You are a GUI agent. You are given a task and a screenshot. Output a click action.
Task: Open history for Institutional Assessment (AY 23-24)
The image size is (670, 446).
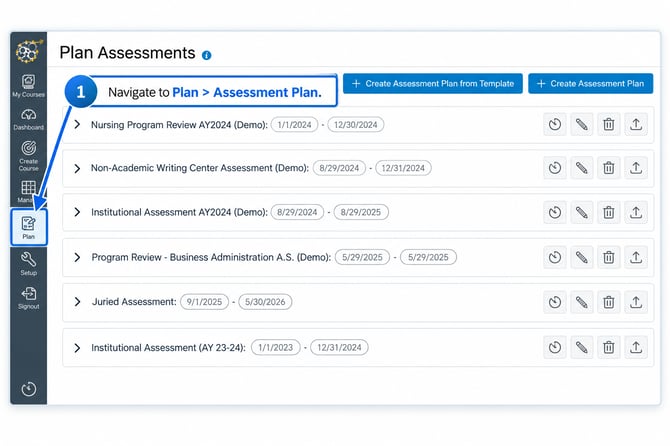tap(555, 347)
